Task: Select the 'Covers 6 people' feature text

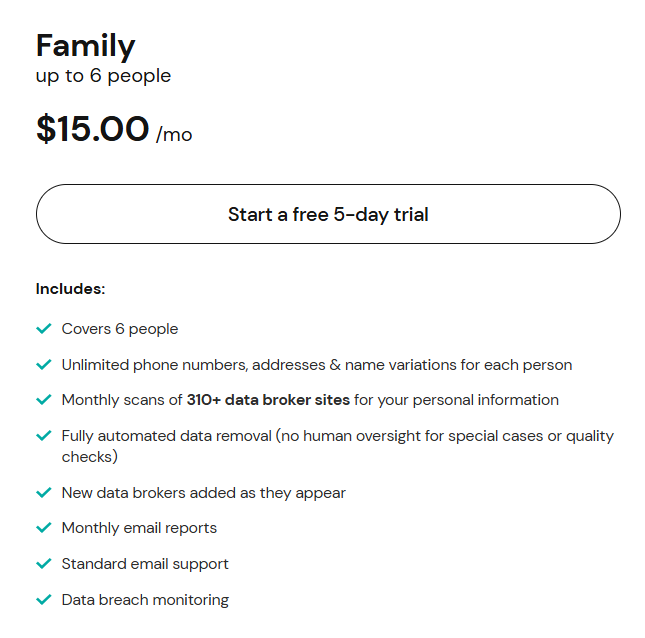Action: [120, 329]
